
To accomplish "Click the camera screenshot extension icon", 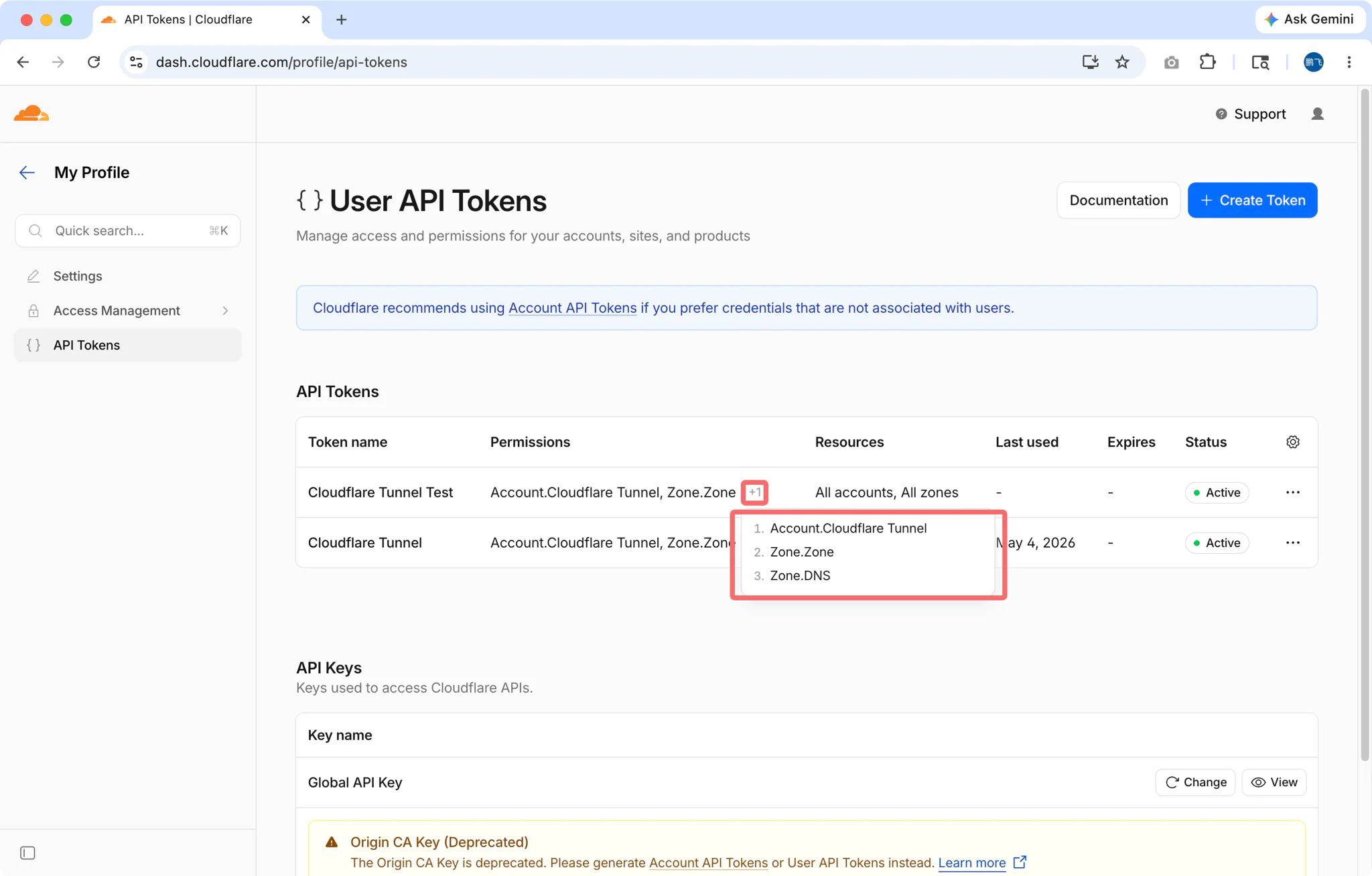I will 1171,62.
